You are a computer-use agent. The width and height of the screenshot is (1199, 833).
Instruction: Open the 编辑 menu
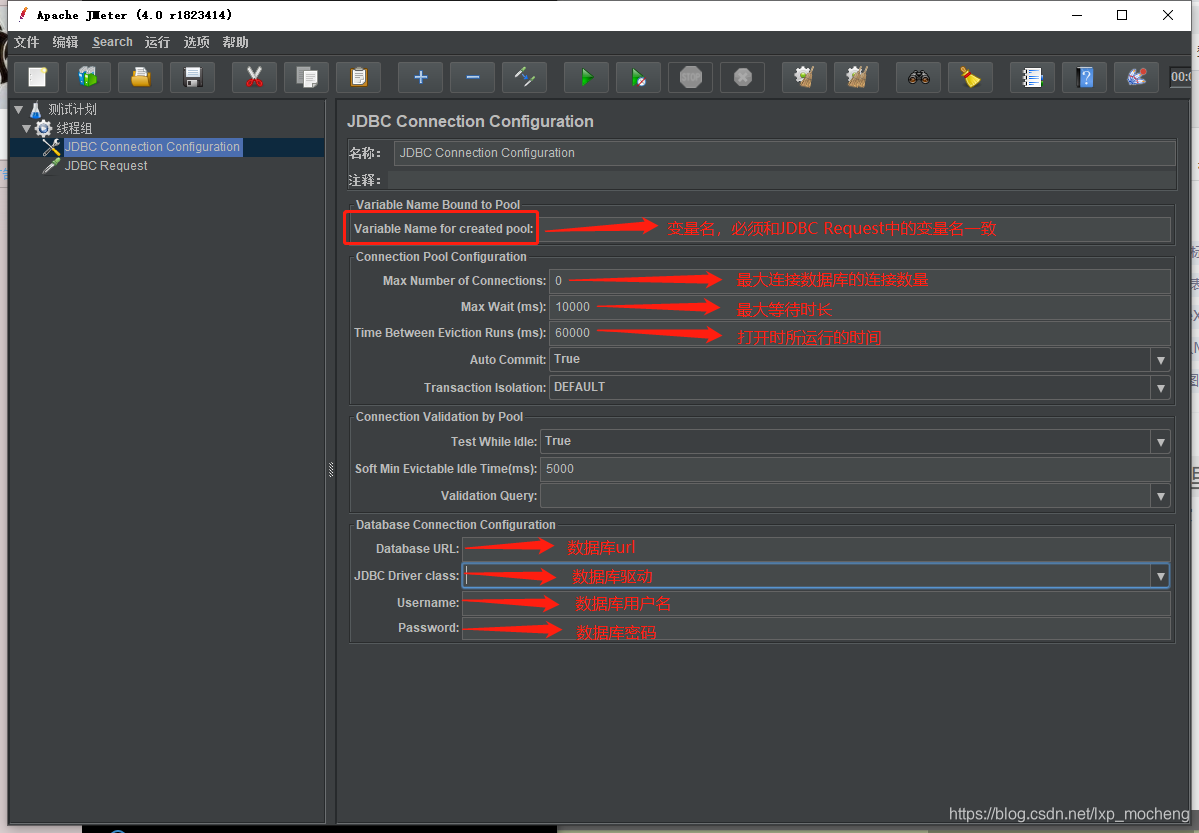tap(65, 42)
